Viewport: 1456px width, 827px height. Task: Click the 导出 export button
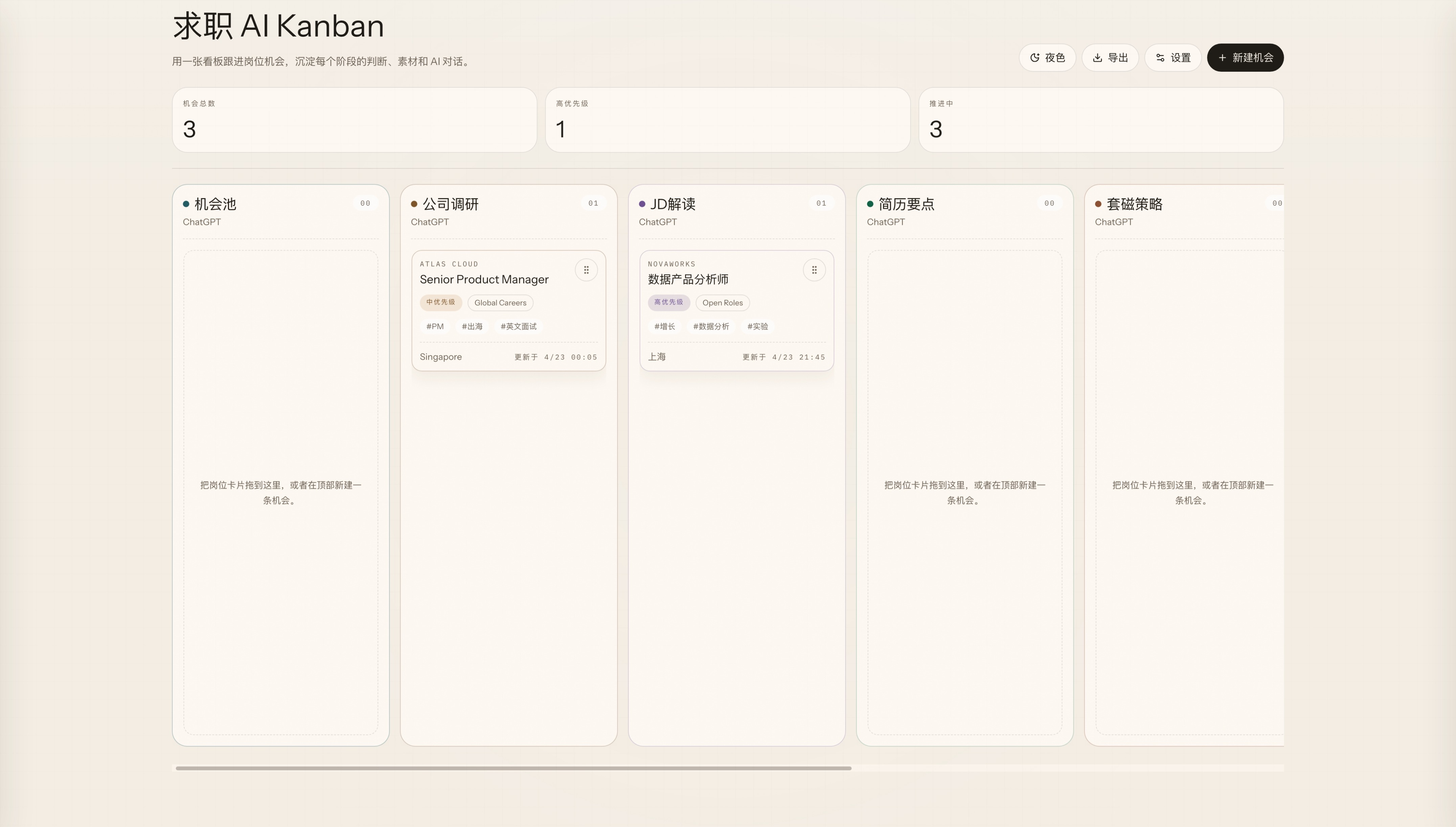[x=1110, y=57]
